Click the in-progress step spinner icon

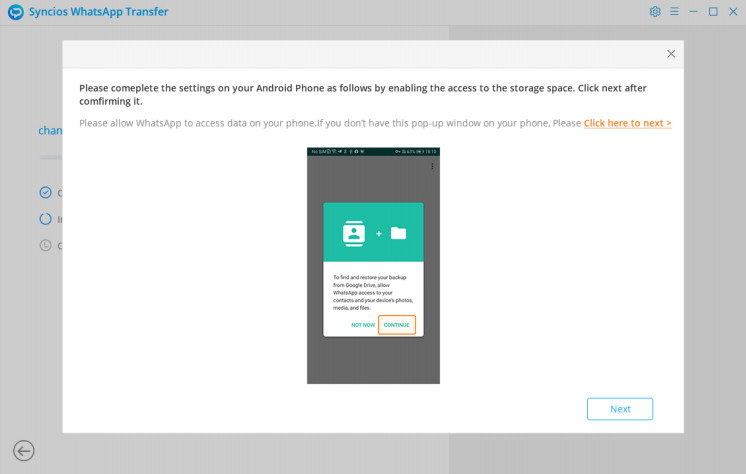[45, 219]
